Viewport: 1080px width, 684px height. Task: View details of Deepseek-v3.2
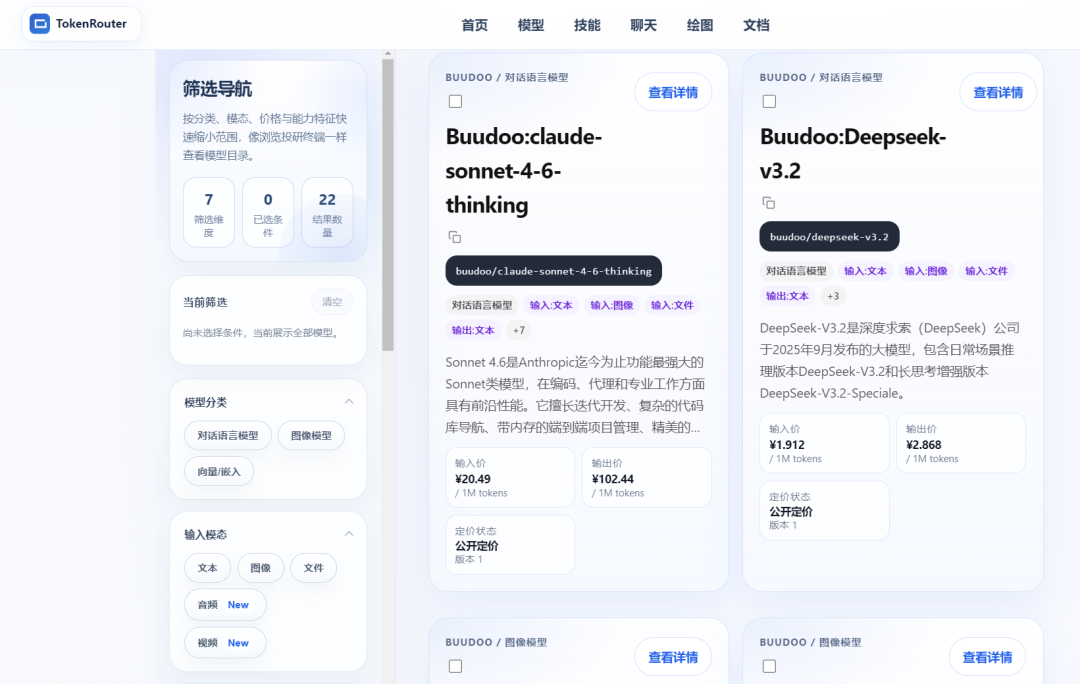[998, 92]
